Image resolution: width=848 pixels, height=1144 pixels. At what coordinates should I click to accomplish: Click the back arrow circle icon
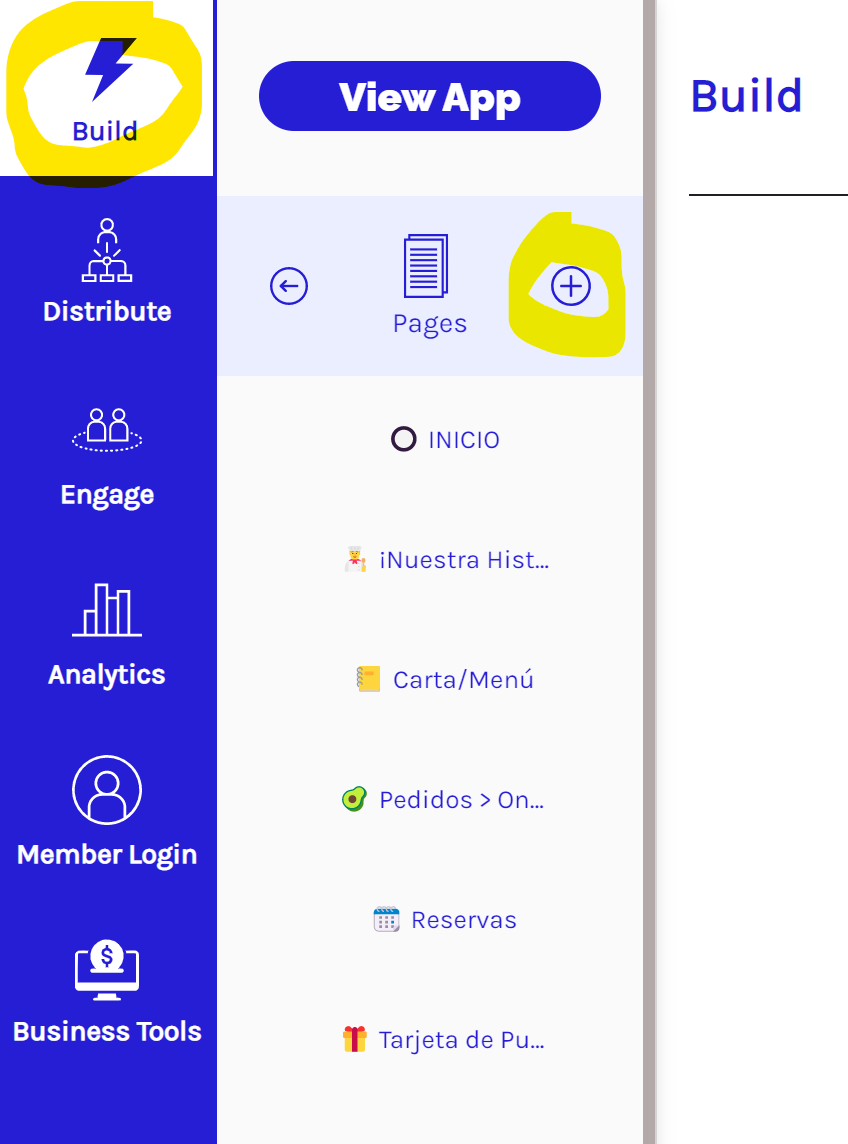(289, 286)
